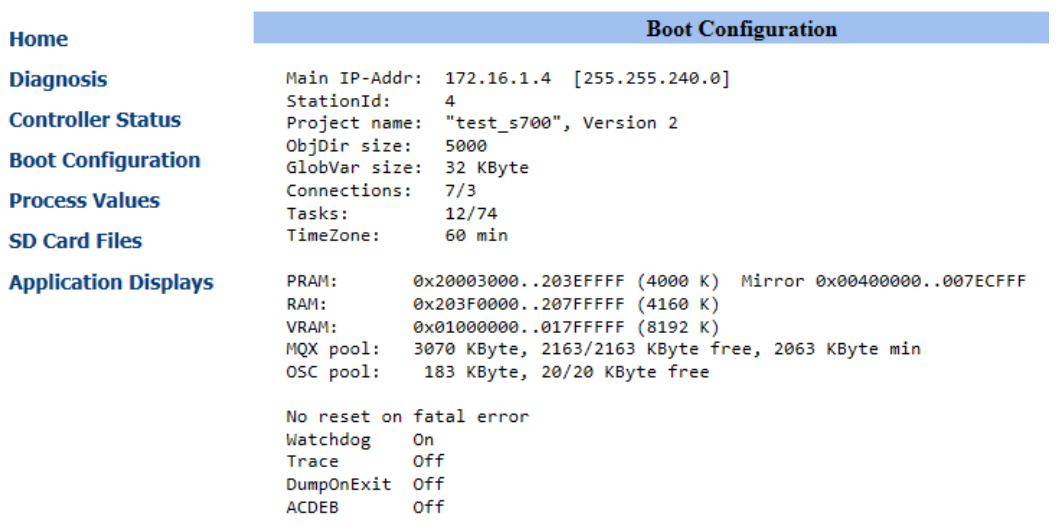Browse the SD Card Files link
This screenshot has width=1058, height=530.
point(75,241)
